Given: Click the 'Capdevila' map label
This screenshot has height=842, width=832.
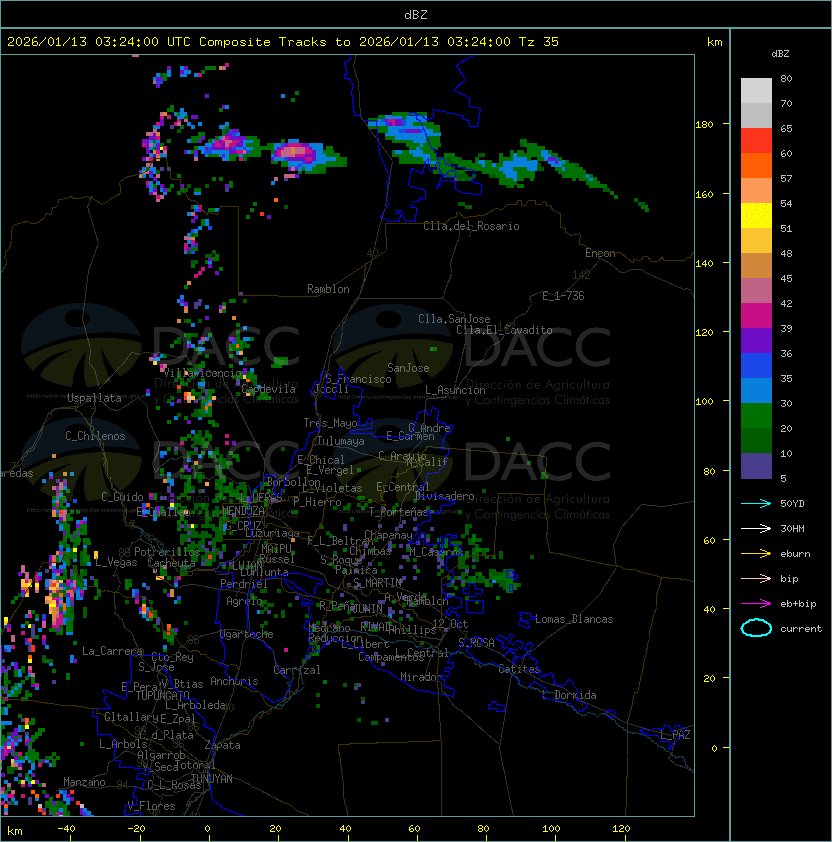Looking at the screenshot, I should click(268, 389).
